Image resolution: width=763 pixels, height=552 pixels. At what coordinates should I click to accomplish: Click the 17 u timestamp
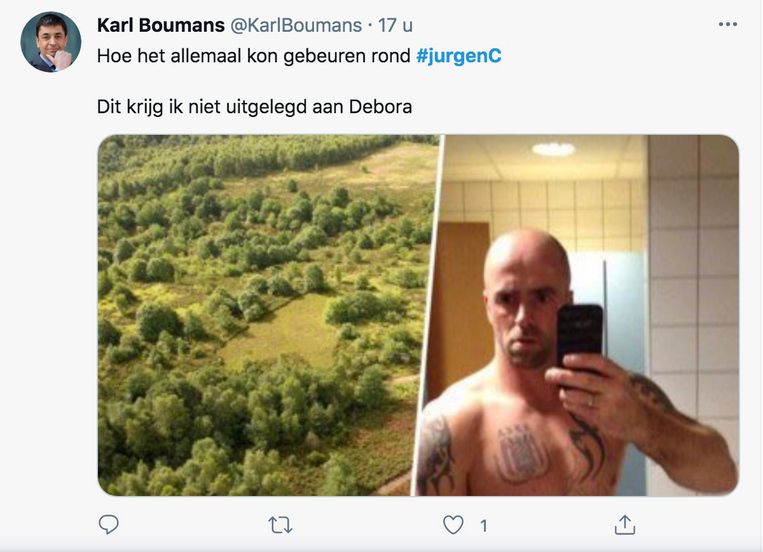pos(395,25)
